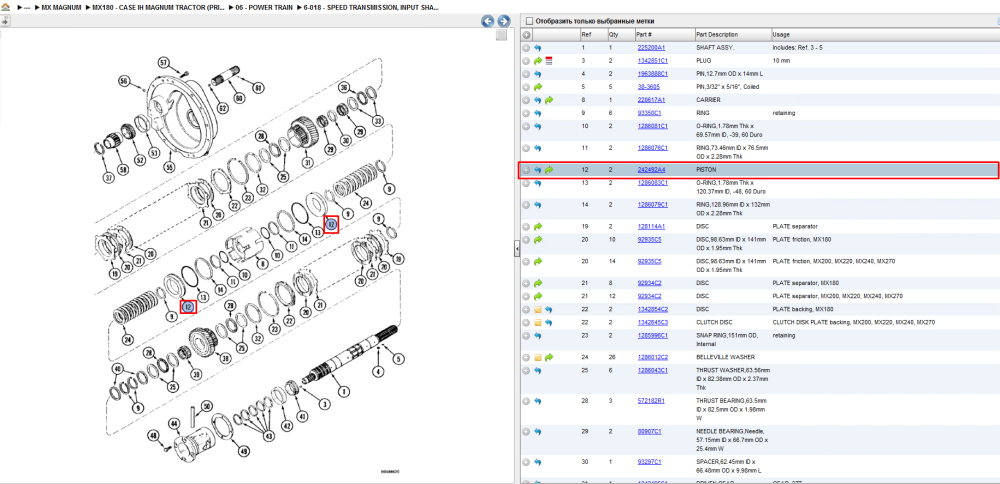This screenshot has height=484, width=1000.
Task: Open the 6-018 - SPEED TRANSMISSION breadcrumb
Action: (373, 7)
